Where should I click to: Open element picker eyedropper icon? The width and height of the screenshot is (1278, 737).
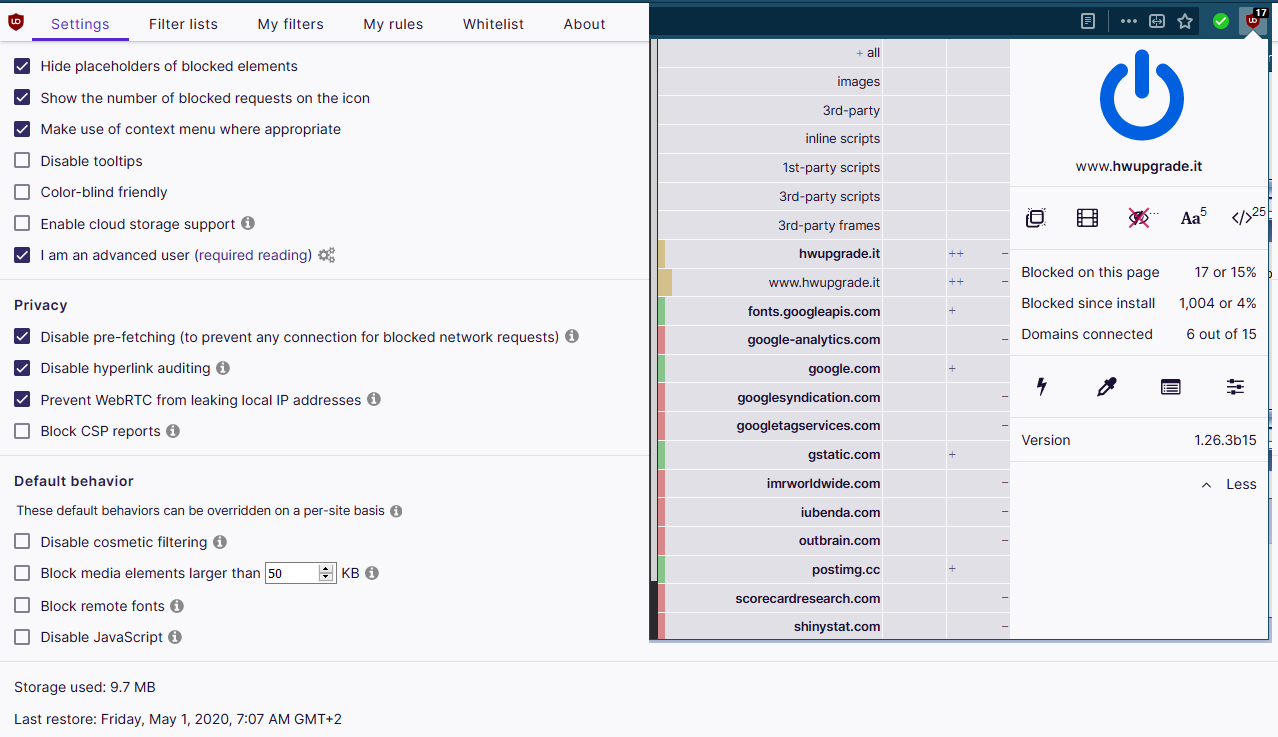pyautogui.click(x=1106, y=387)
